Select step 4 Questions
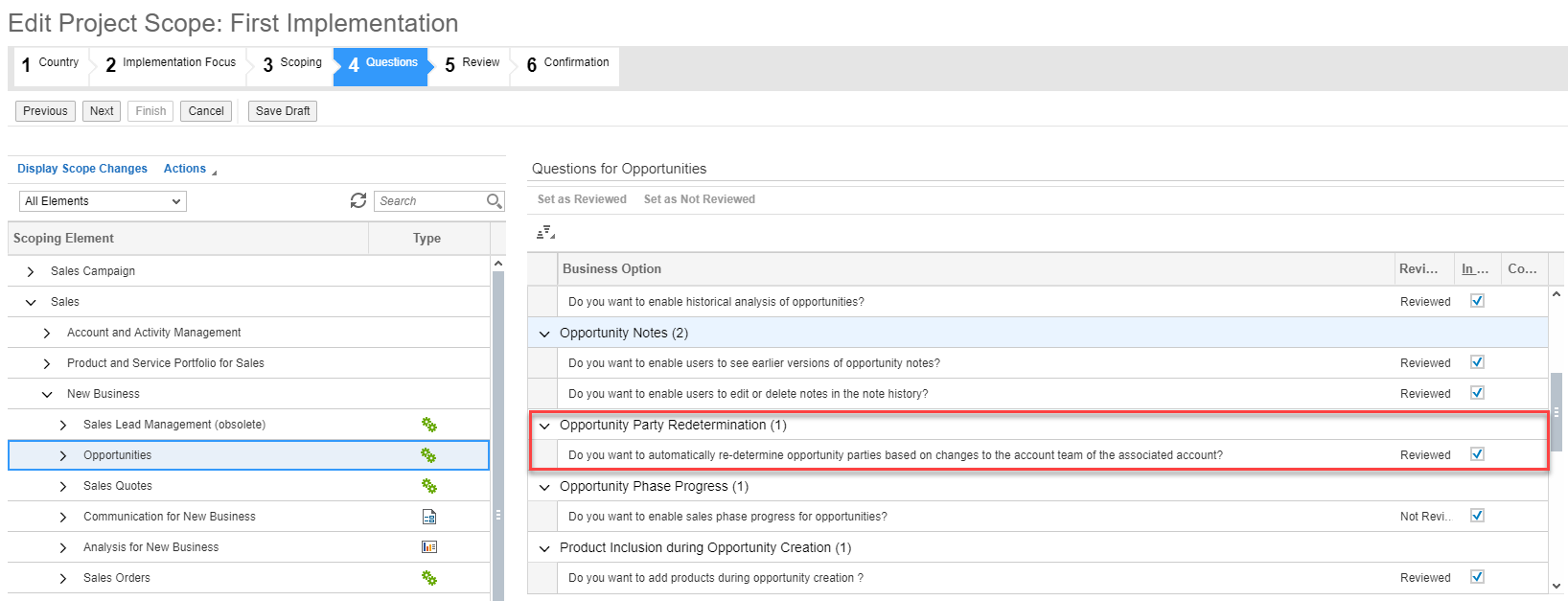Viewport: 1568px width, 601px height. pos(382,66)
